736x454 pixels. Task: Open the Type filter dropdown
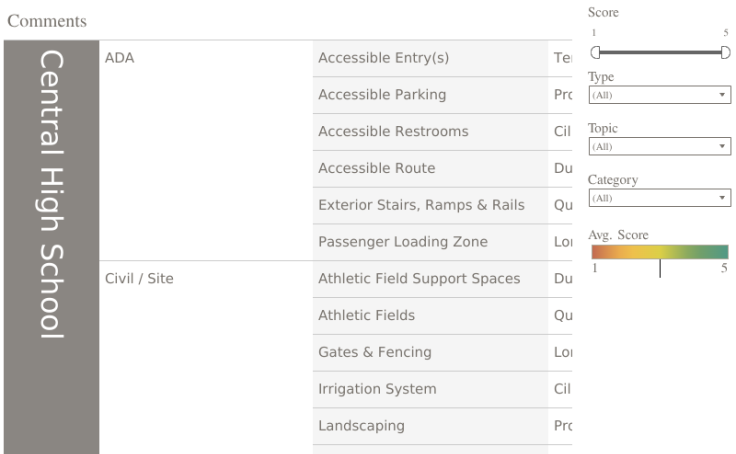[659, 95]
